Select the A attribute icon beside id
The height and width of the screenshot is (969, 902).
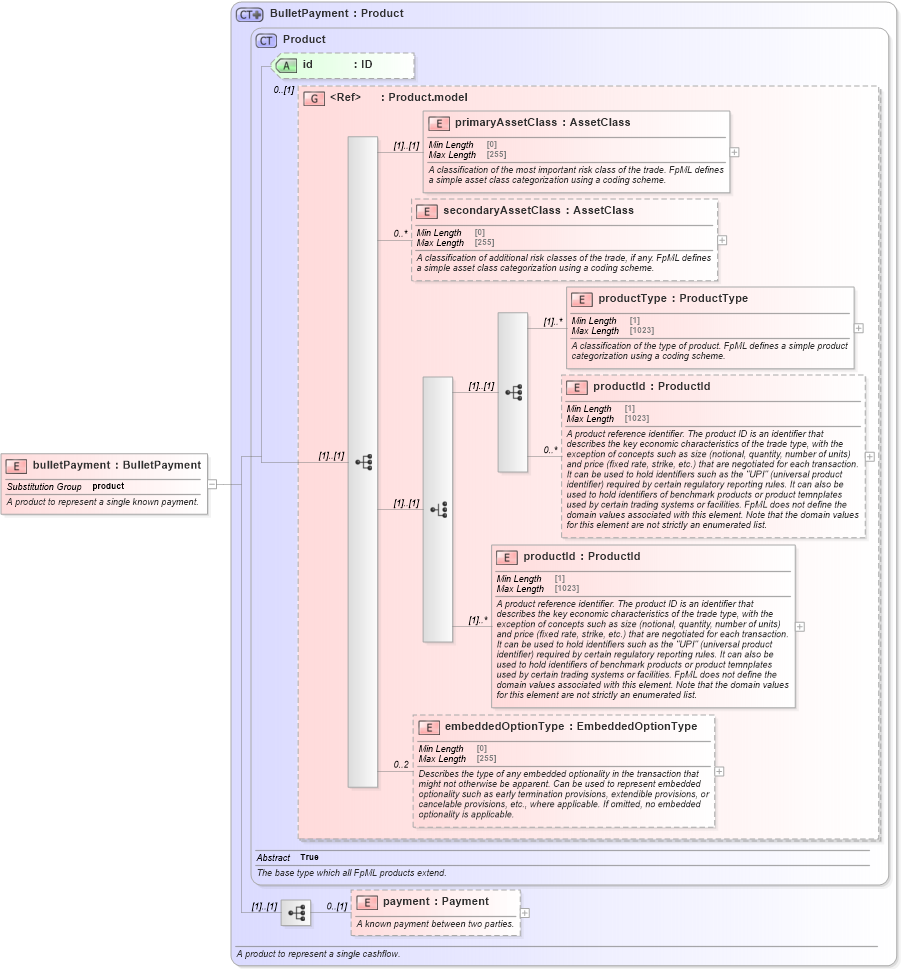coord(285,65)
